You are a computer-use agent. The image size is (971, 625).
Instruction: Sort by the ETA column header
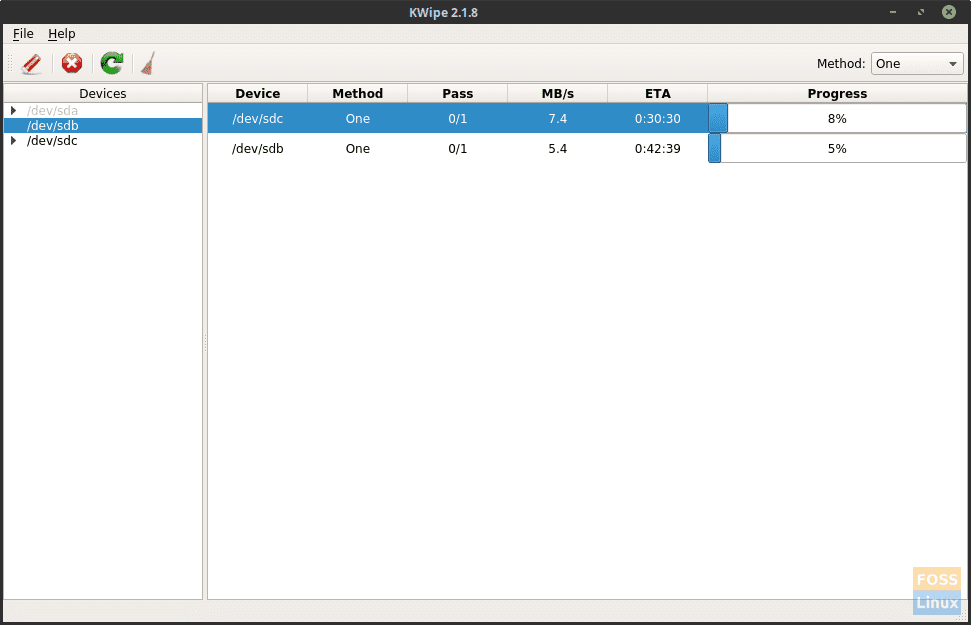pyautogui.click(x=658, y=94)
